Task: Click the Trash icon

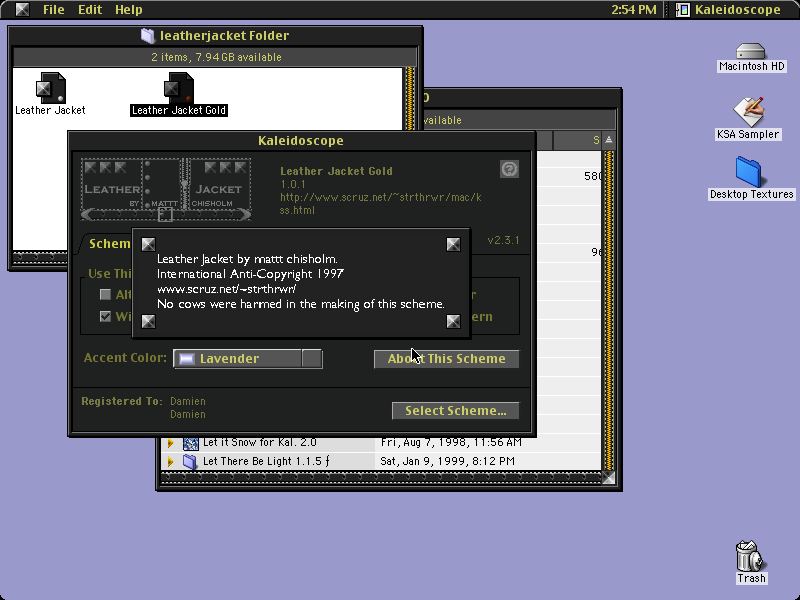Action: pos(750,556)
